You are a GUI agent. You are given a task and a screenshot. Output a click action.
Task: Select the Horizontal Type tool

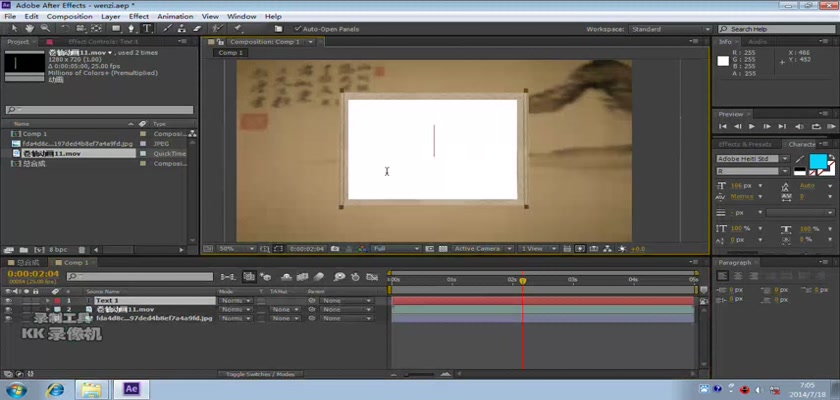click(x=146, y=29)
